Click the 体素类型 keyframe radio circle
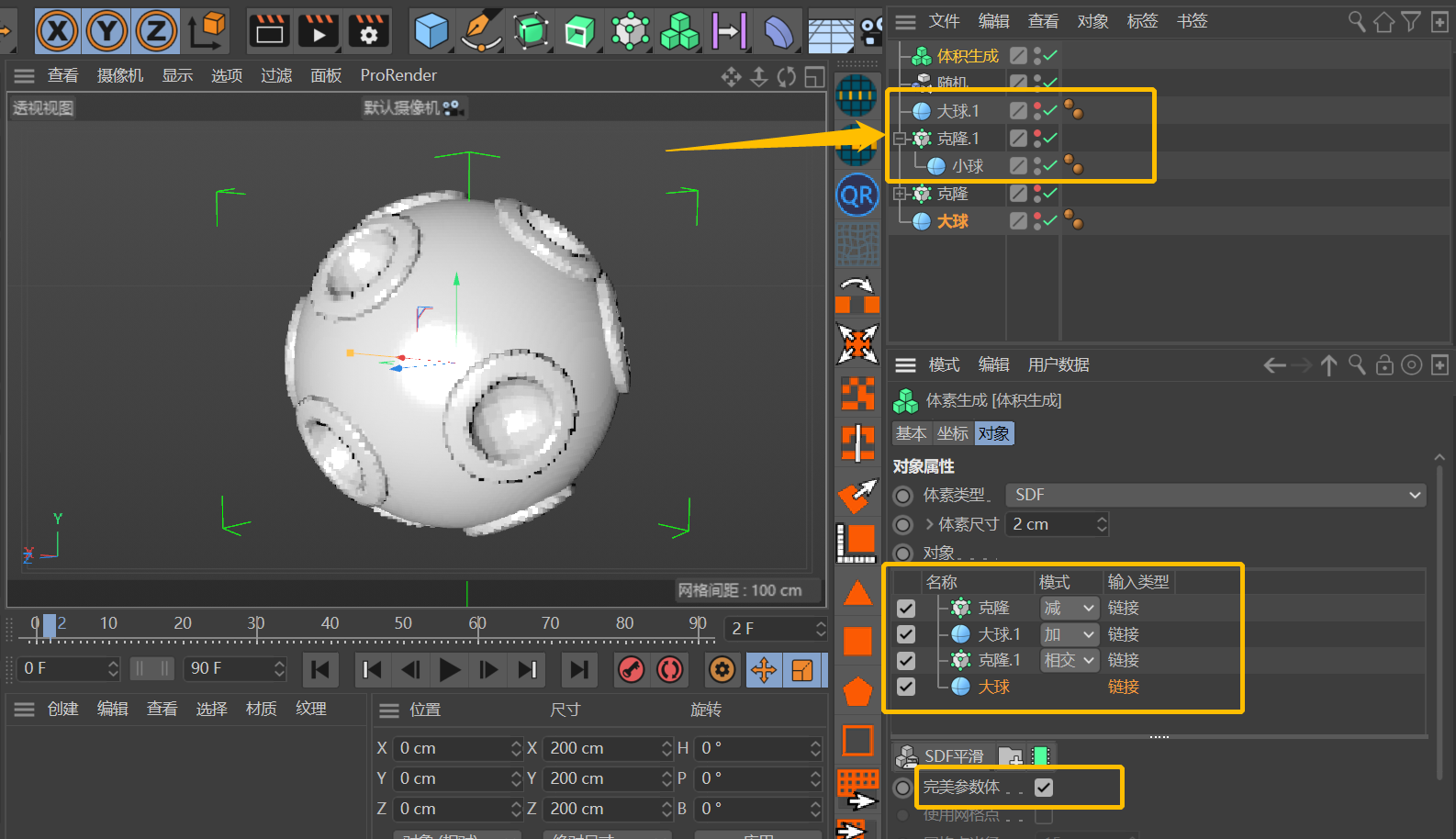The image size is (1456, 839). click(x=903, y=496)
